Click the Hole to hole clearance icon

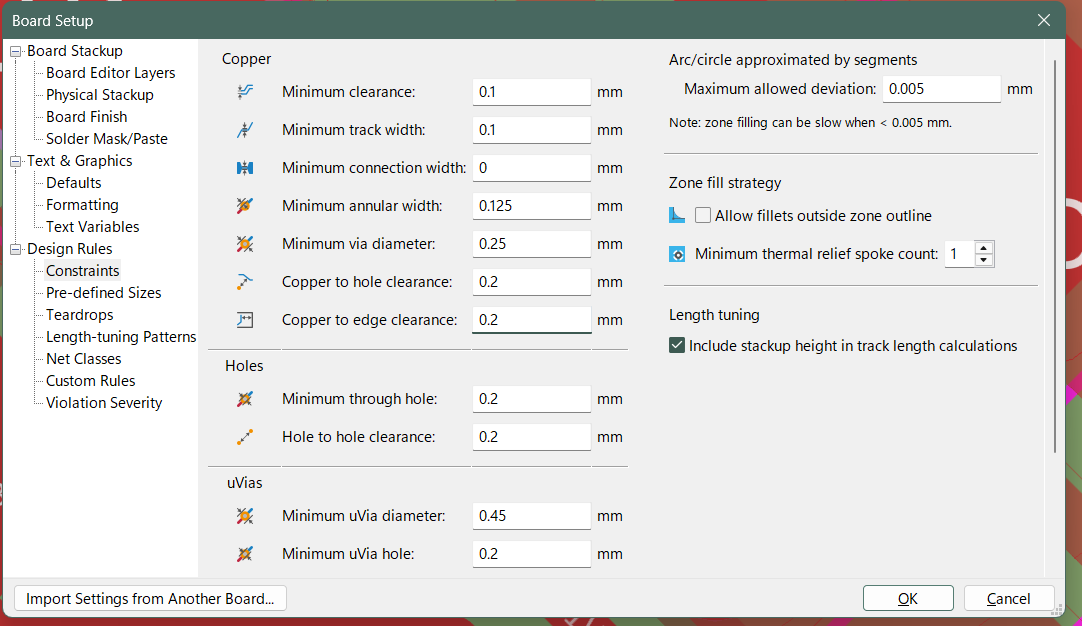[245, 437]
